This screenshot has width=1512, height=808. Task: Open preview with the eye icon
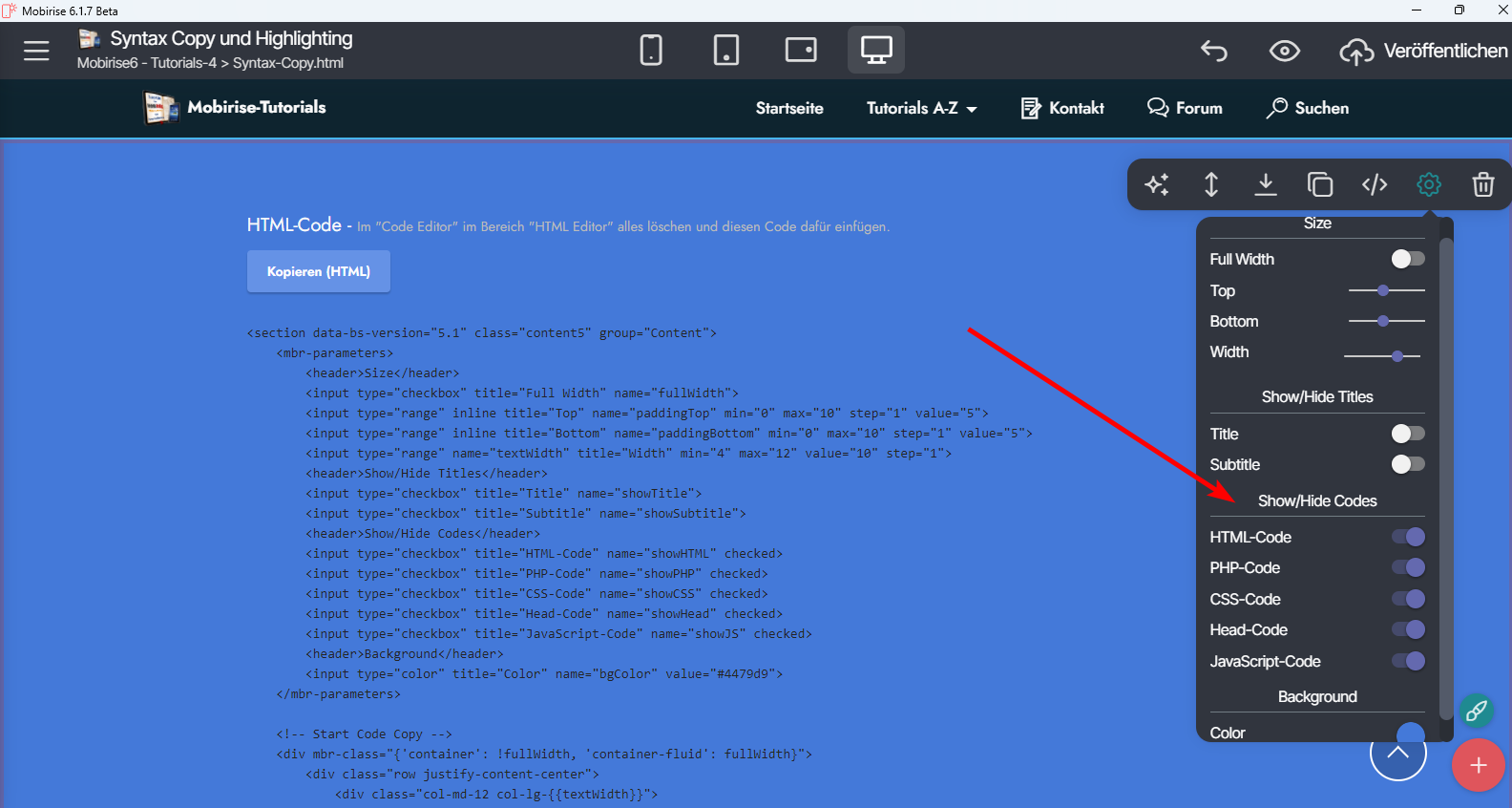tap(1284, 51)
